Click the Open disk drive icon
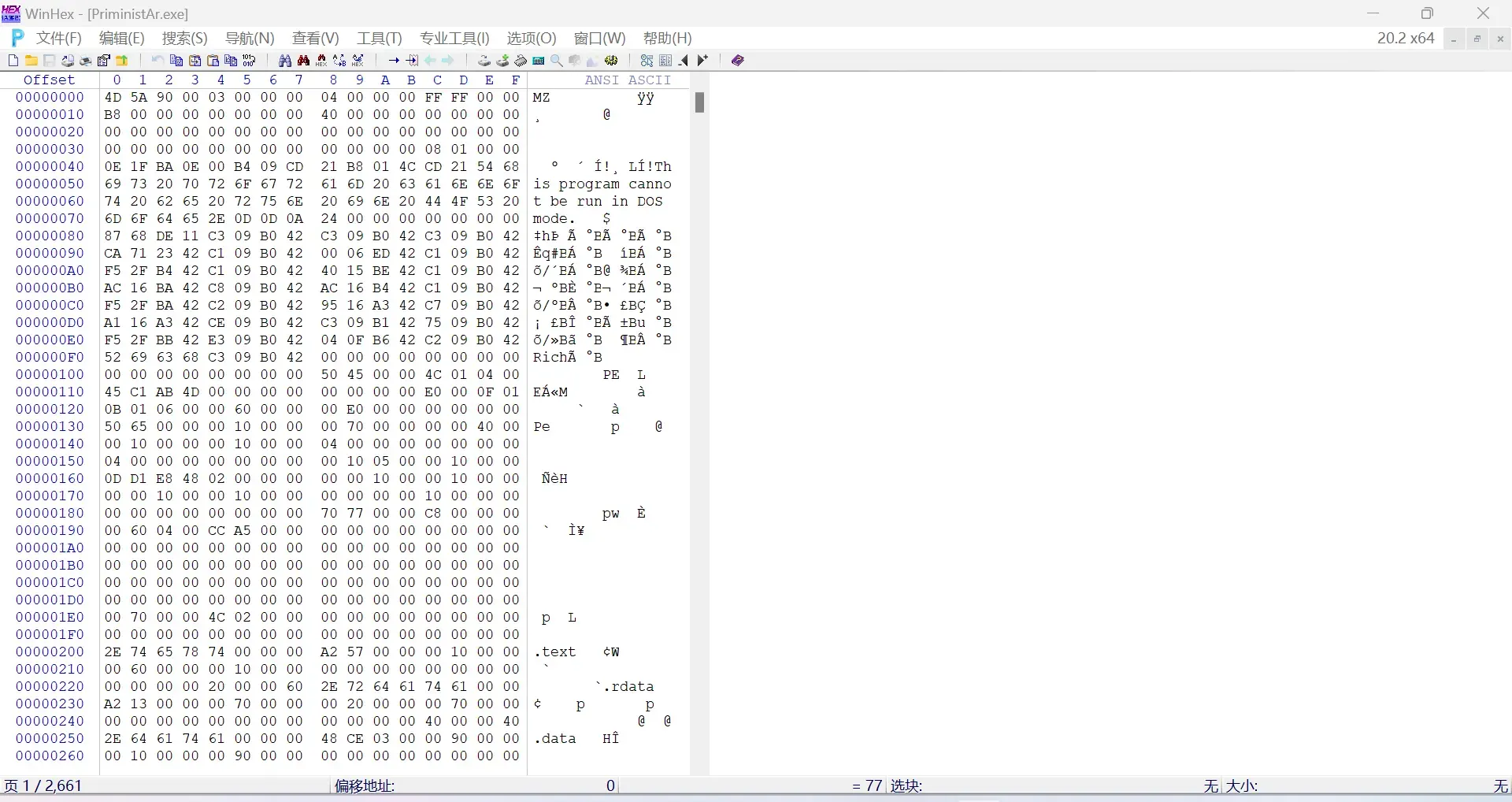The height and width of the screenshot is (802, 1512). (x=484, y=61)
